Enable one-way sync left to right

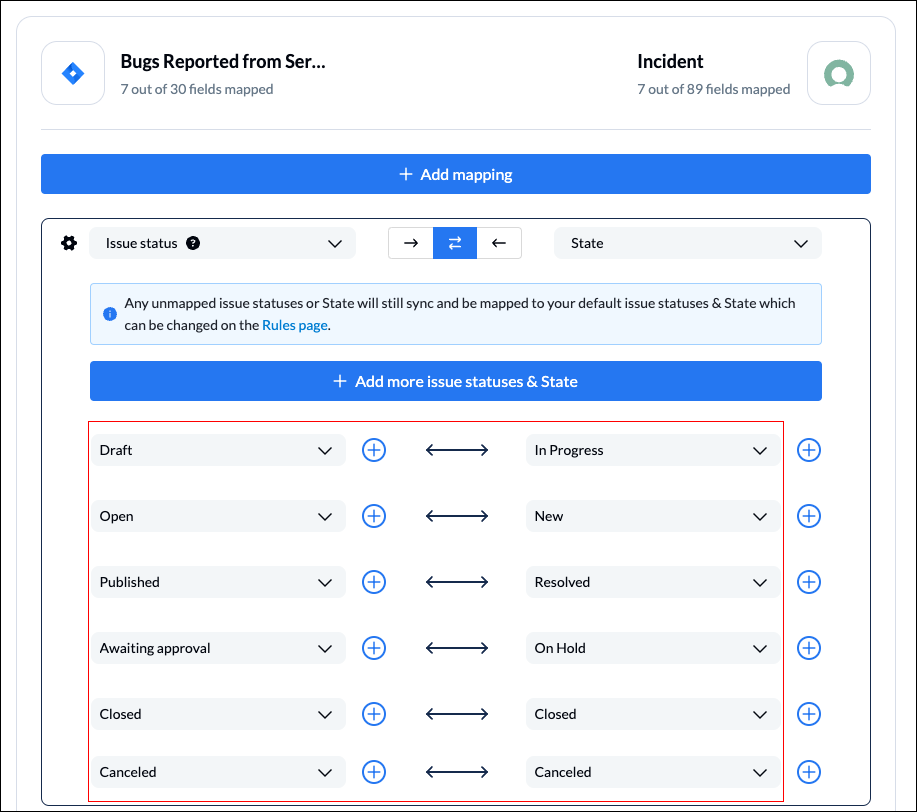(x=411, y=242)
